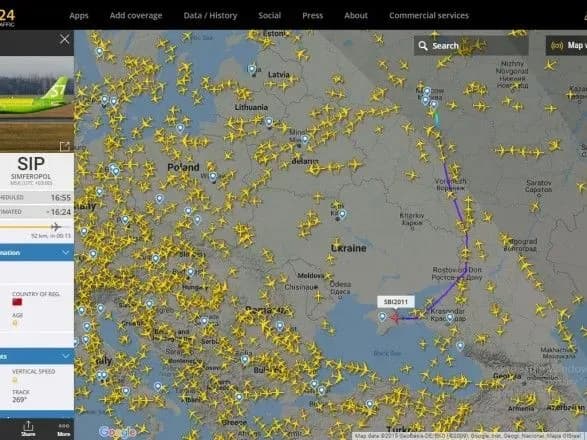Click the search magnifier icon
This screenshot has height=440, width=587.
pos(423,46)
